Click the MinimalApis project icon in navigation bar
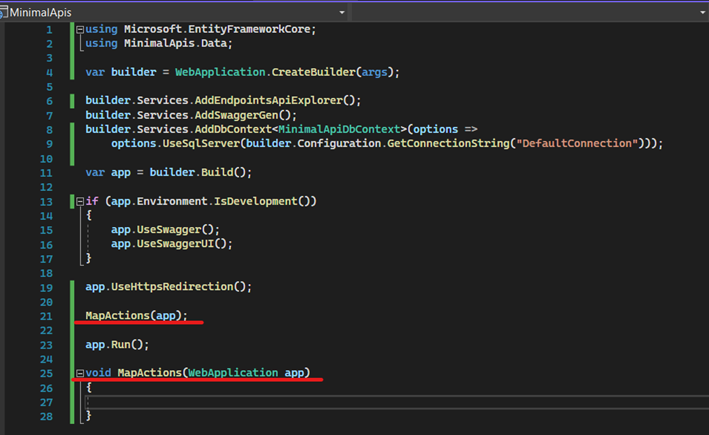Viewport: 709px width, 435px height. (x=4, y=11)
